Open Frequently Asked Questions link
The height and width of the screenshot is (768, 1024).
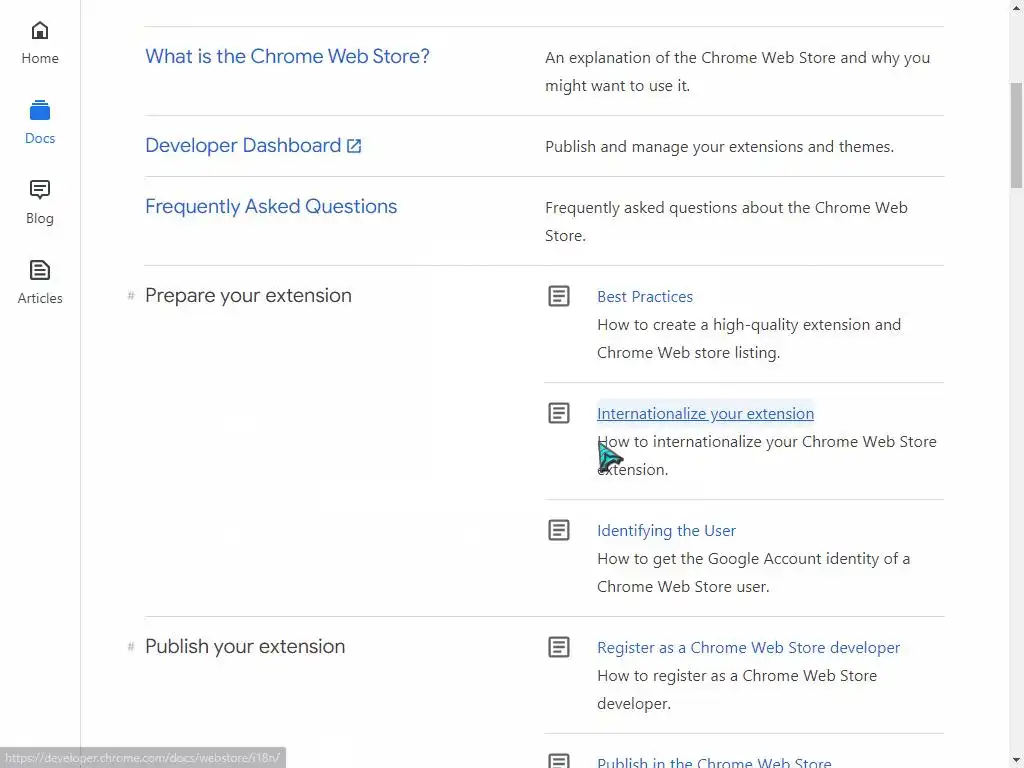coord(271,207)
